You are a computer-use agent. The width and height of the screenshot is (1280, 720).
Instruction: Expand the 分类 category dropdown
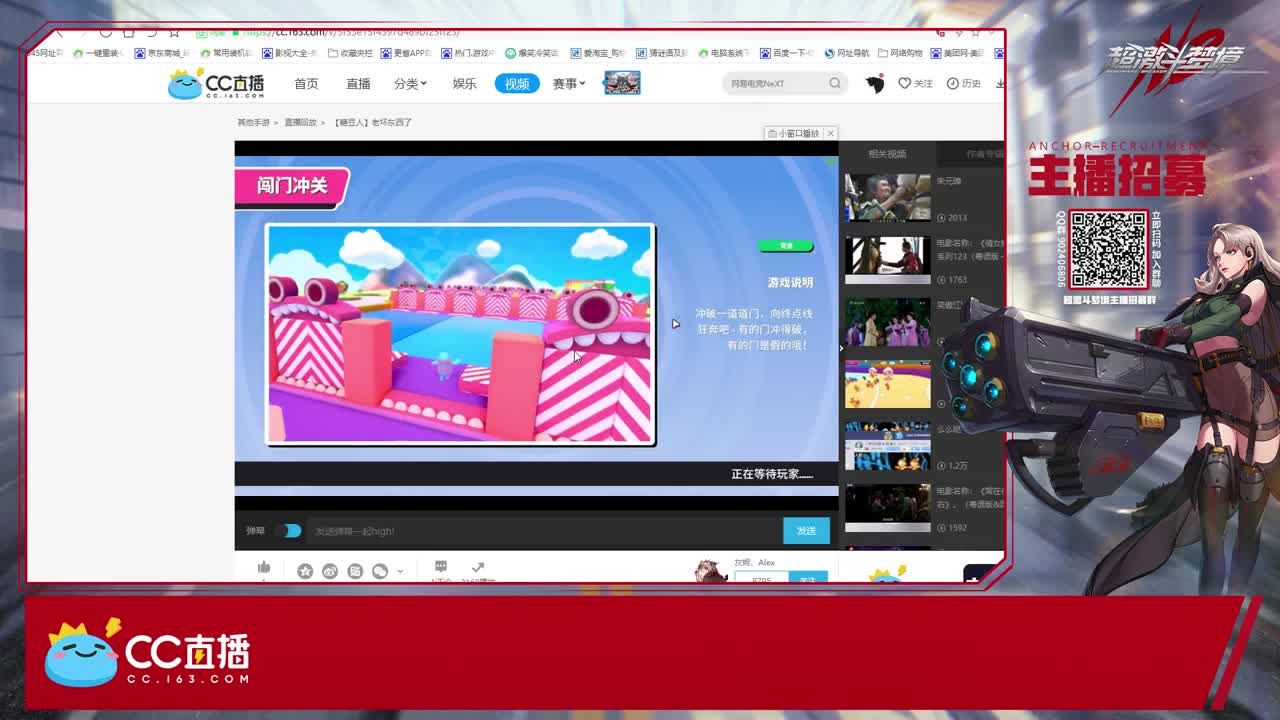pos(410,84)
